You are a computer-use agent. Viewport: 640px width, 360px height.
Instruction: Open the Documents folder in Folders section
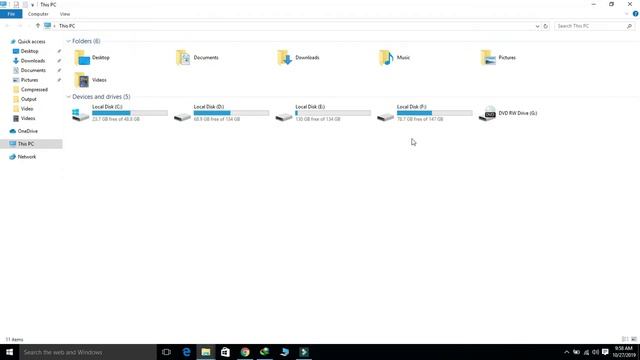coord(198,58)
